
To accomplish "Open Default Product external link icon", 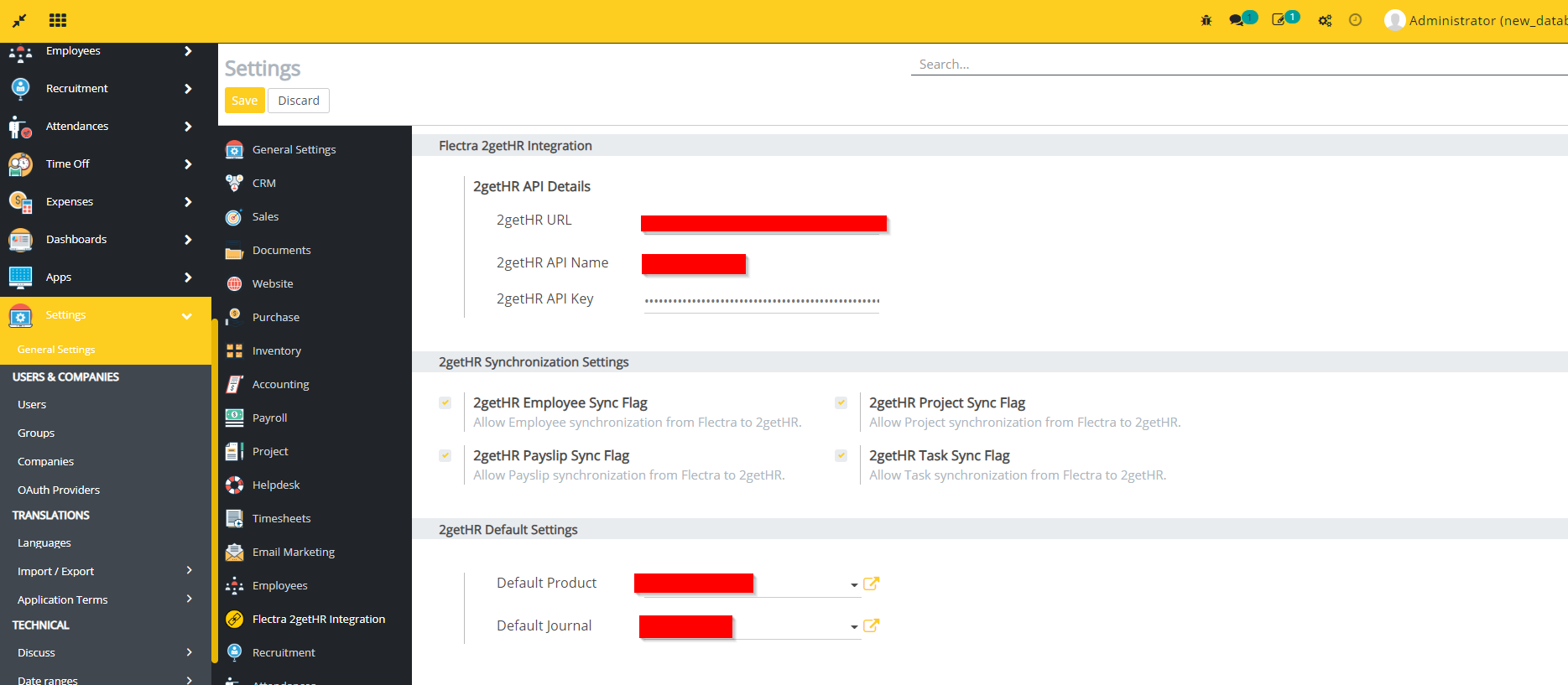I will (871, 584).
